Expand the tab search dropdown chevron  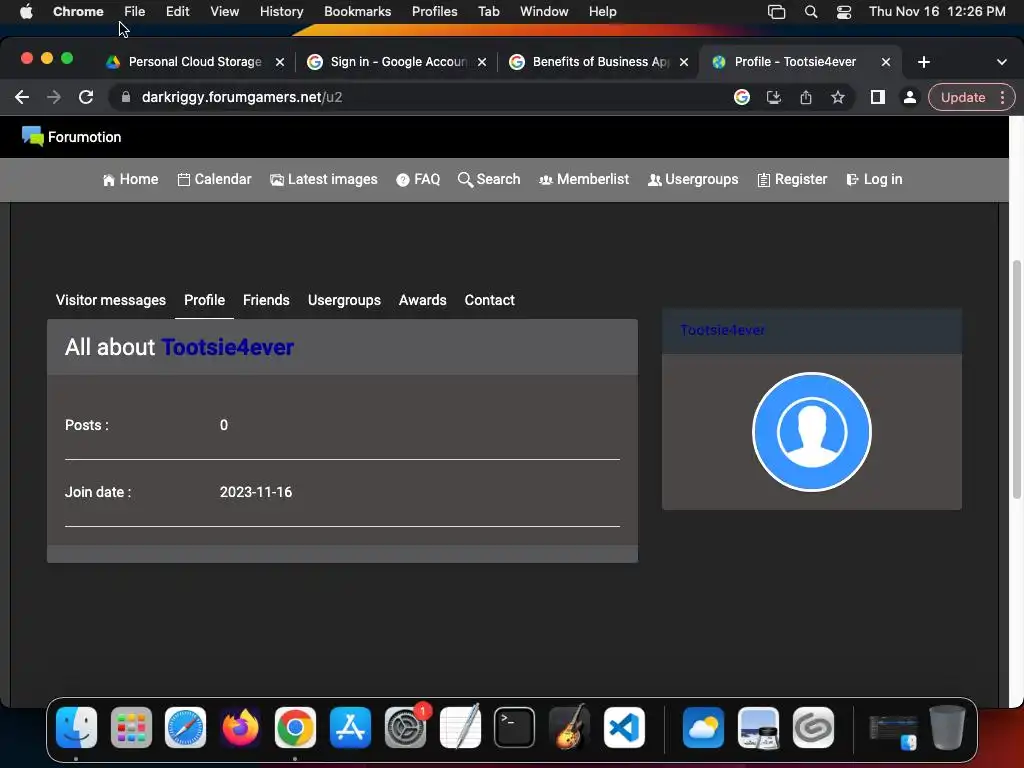point(1001,62)
